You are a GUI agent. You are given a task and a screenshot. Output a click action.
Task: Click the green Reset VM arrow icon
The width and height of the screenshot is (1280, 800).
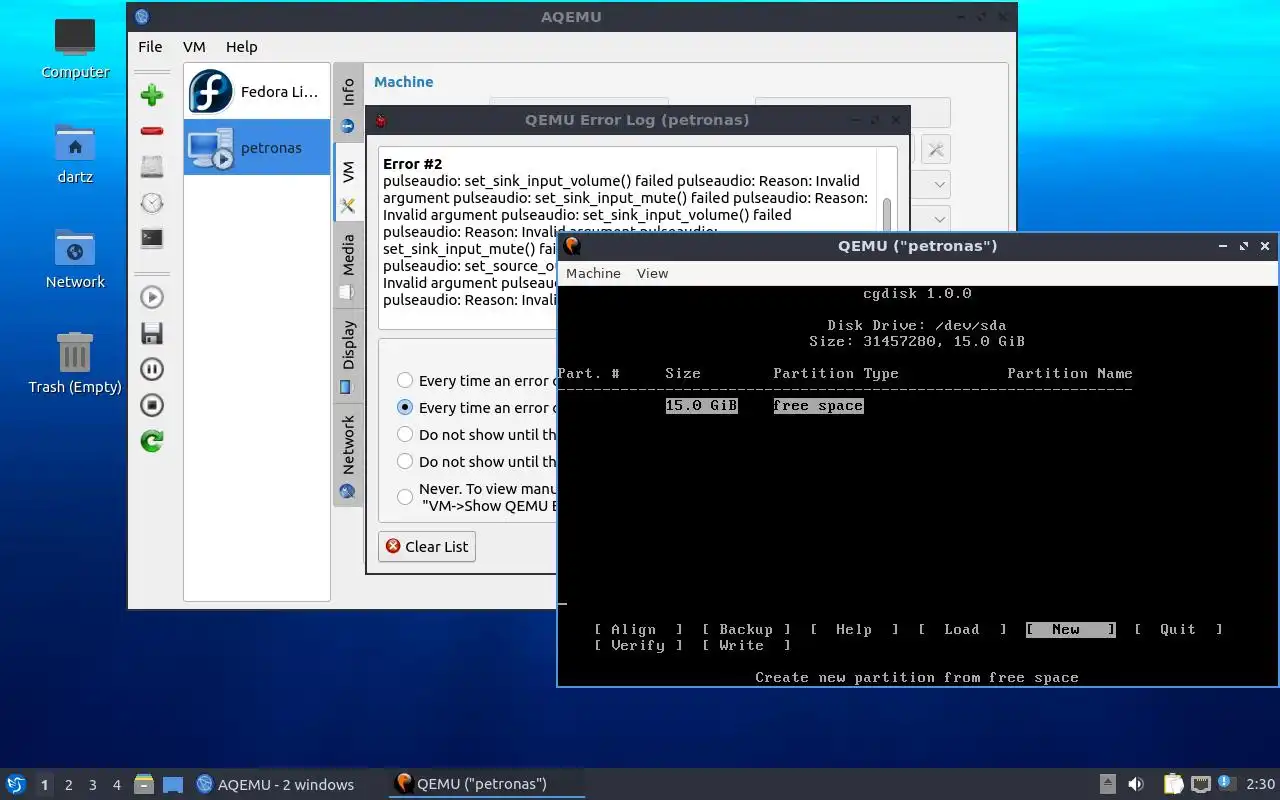(152, 441)
